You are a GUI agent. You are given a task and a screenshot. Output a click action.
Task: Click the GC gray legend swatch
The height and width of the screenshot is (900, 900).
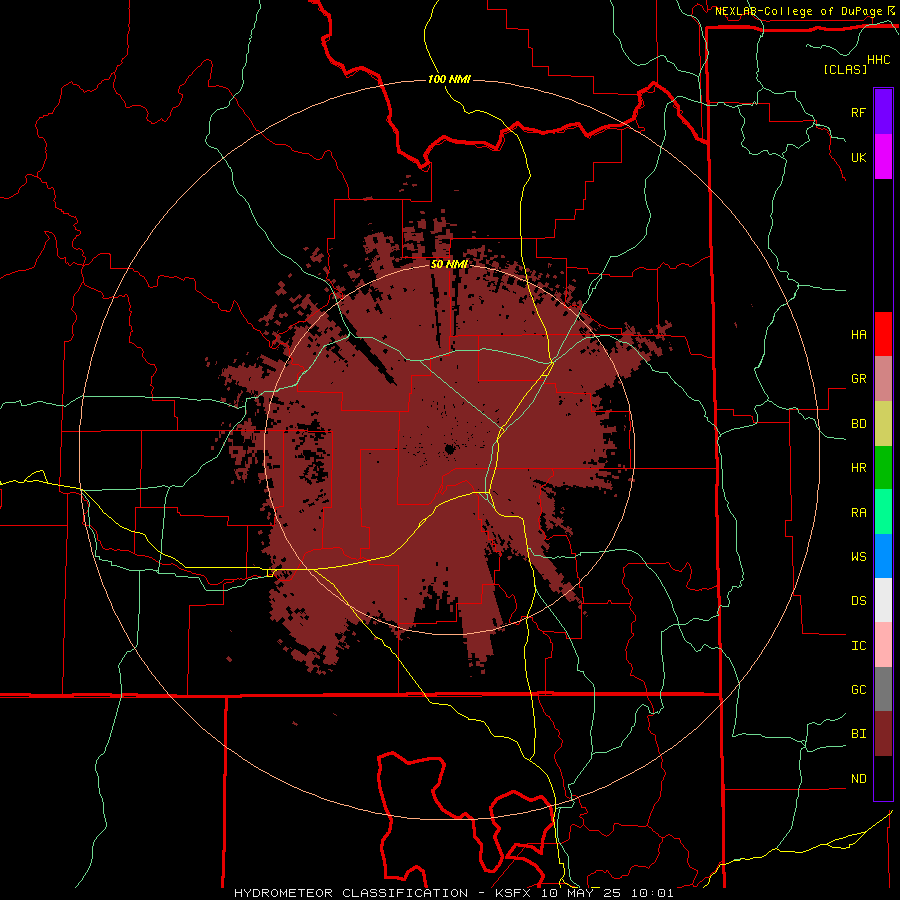click(883, 689)
